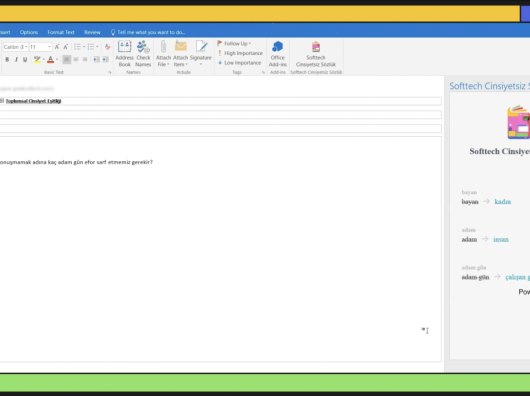This screenshot has width=530, height=396.
Task: Apply red font color
Action: (x=50, y=59)
